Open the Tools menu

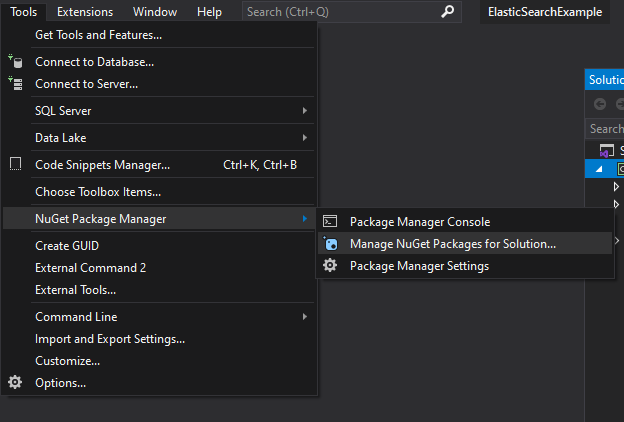tap(24, 12)
